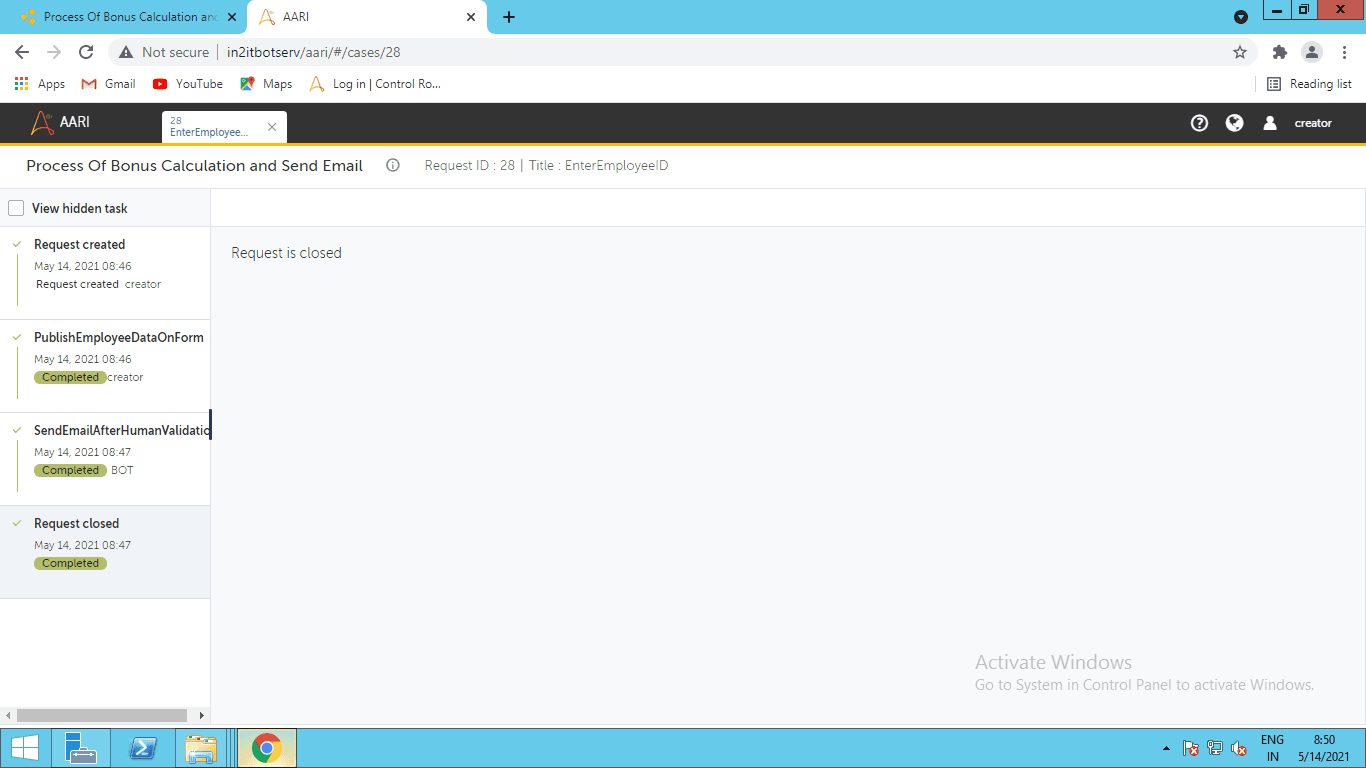Open Chrome extensions puzzle icon
Viewport: 1366px width, 768px height.
[x=1279, y=52]
